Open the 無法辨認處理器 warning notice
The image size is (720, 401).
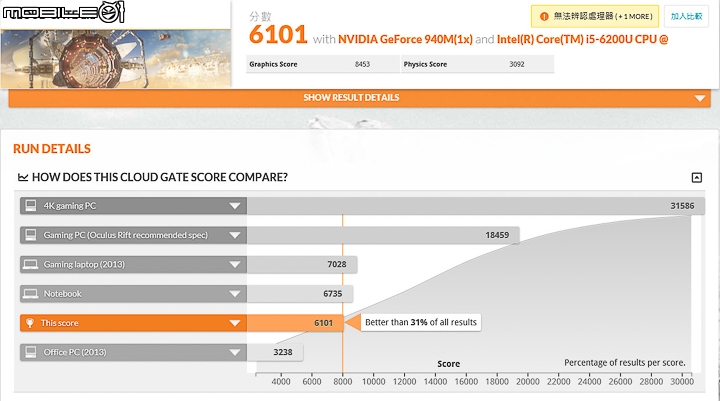[595, 17]
